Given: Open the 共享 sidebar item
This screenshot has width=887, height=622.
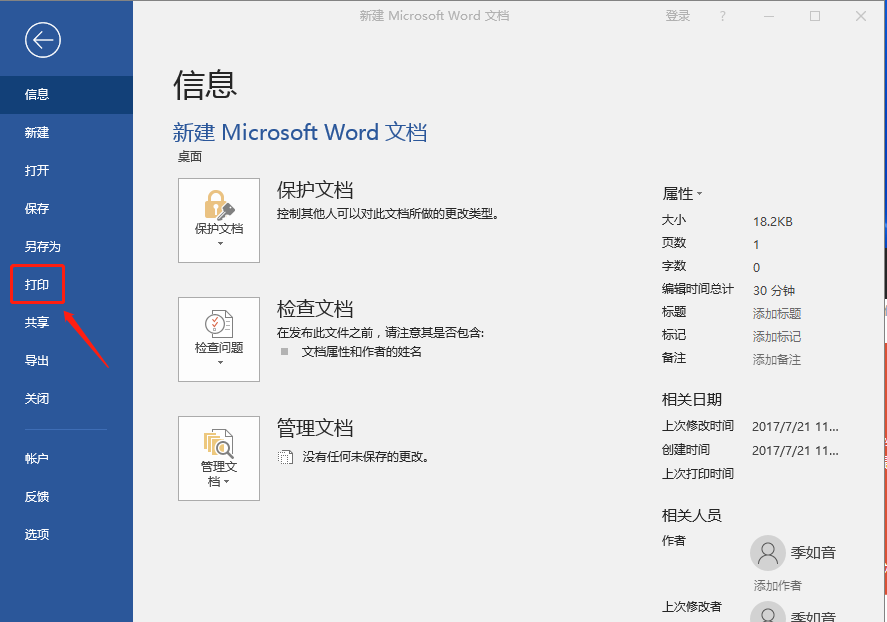Looking at the screenshot, I should tap(37, 322).
